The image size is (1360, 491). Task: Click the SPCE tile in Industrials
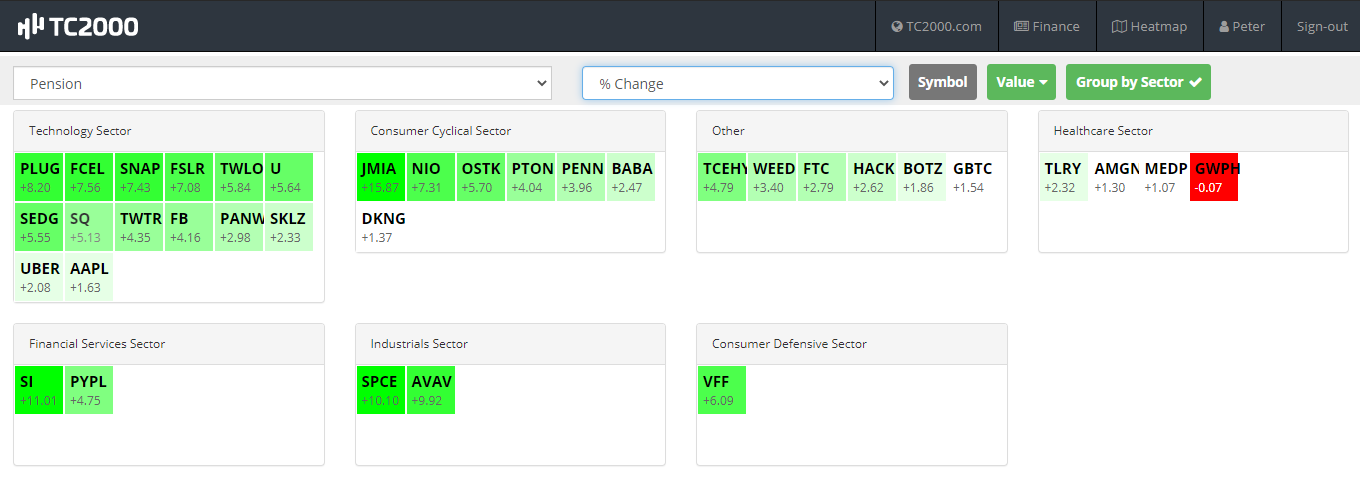pyautogui.click(x=381, y=390)
